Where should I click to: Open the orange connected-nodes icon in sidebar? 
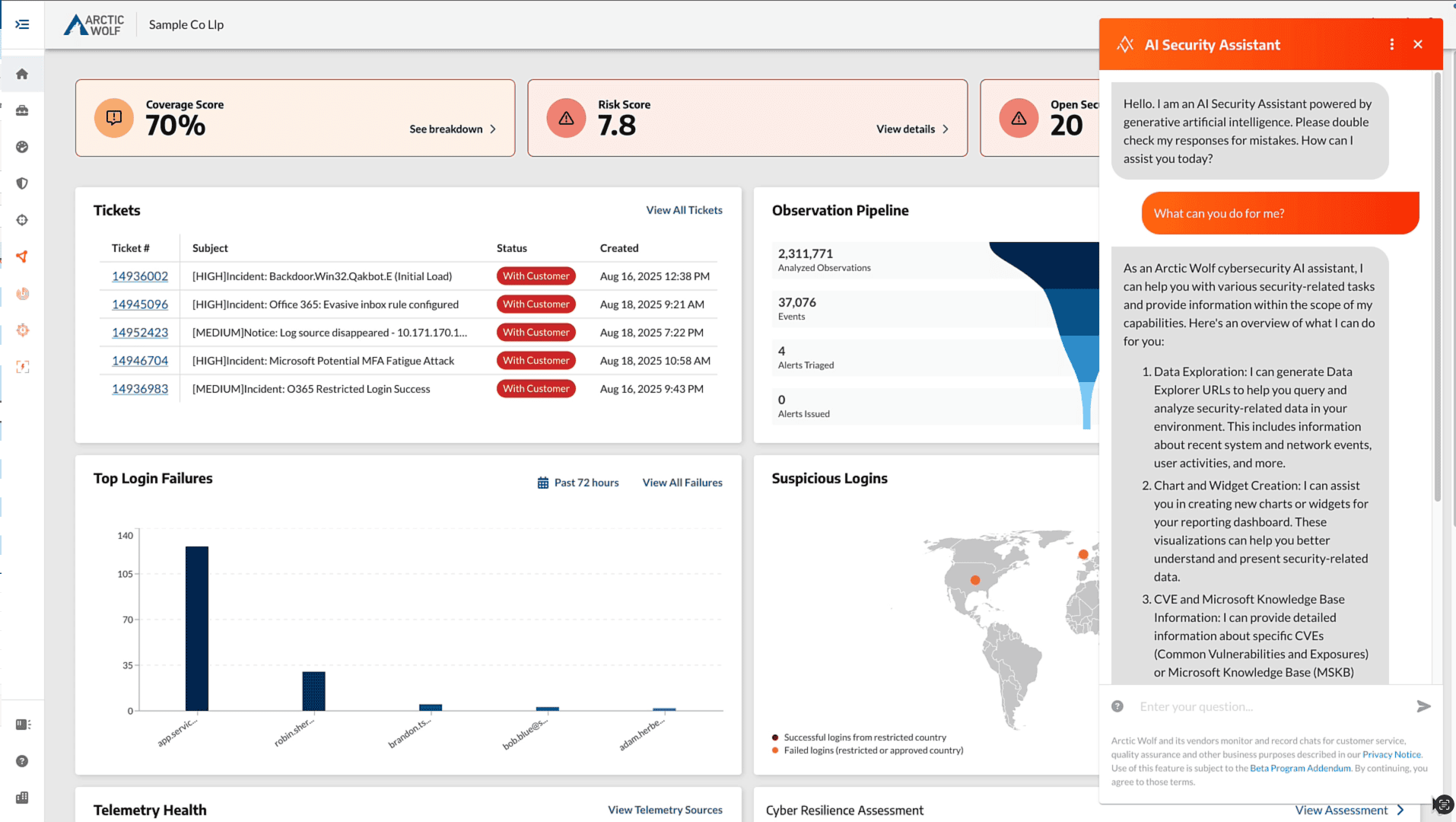(x=22, y=256)
